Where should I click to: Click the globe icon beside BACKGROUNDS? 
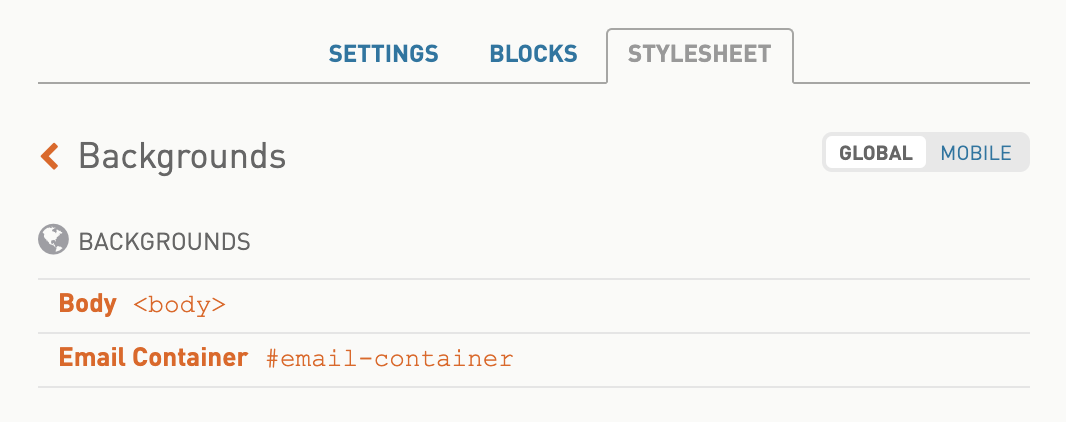click(x=53, y=240)
